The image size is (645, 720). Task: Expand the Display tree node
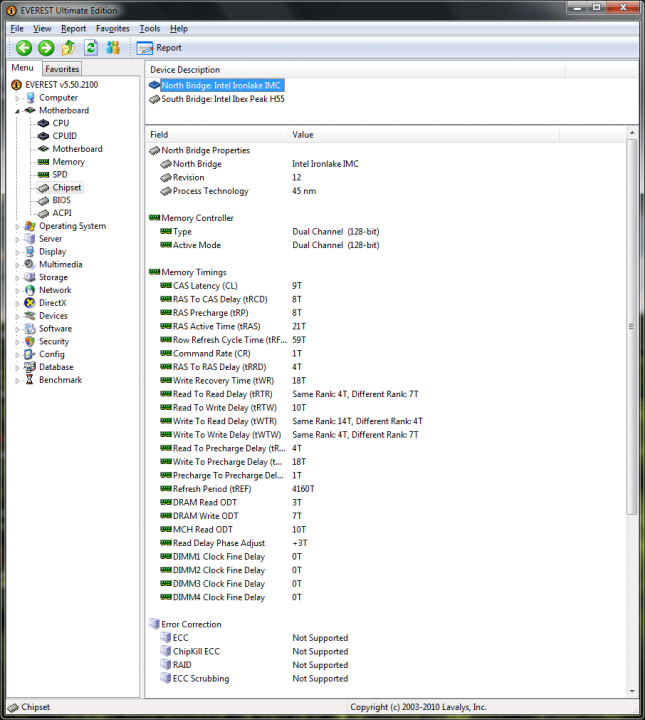click(17, 253)
